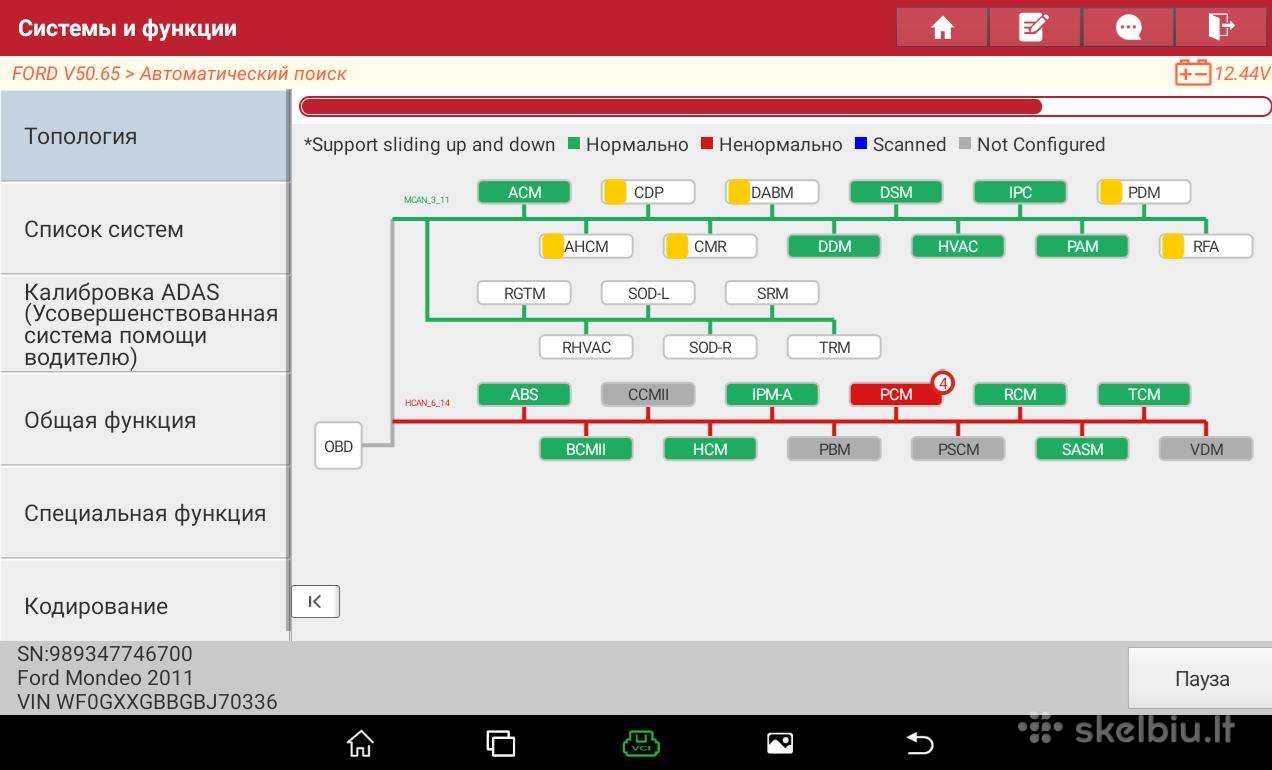
Task: Open Калибровка ADAS menu item
Action: (145, 324)
